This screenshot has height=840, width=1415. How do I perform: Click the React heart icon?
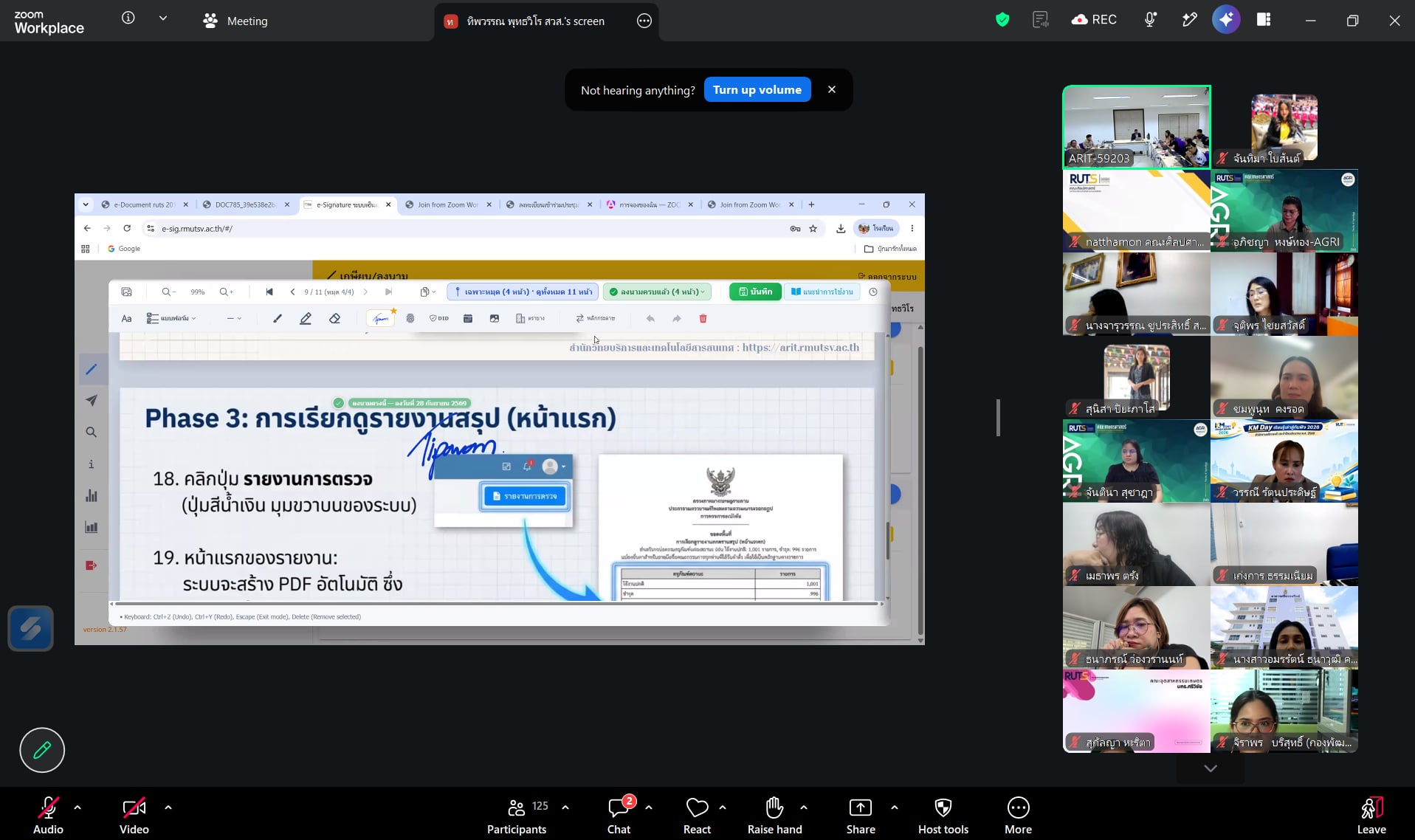click(697, 816)
